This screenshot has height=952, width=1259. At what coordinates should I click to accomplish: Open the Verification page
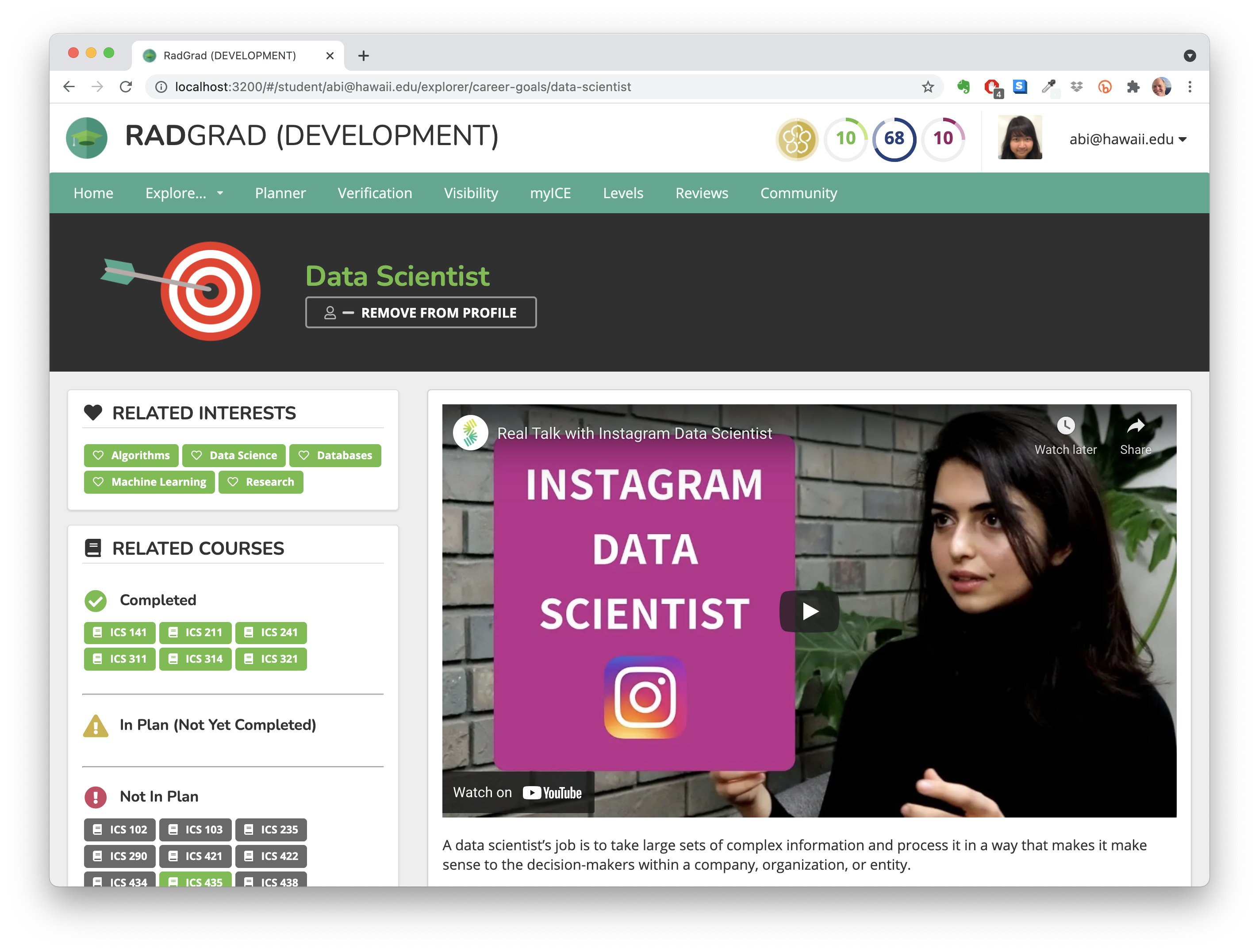(x=375, y=193)
